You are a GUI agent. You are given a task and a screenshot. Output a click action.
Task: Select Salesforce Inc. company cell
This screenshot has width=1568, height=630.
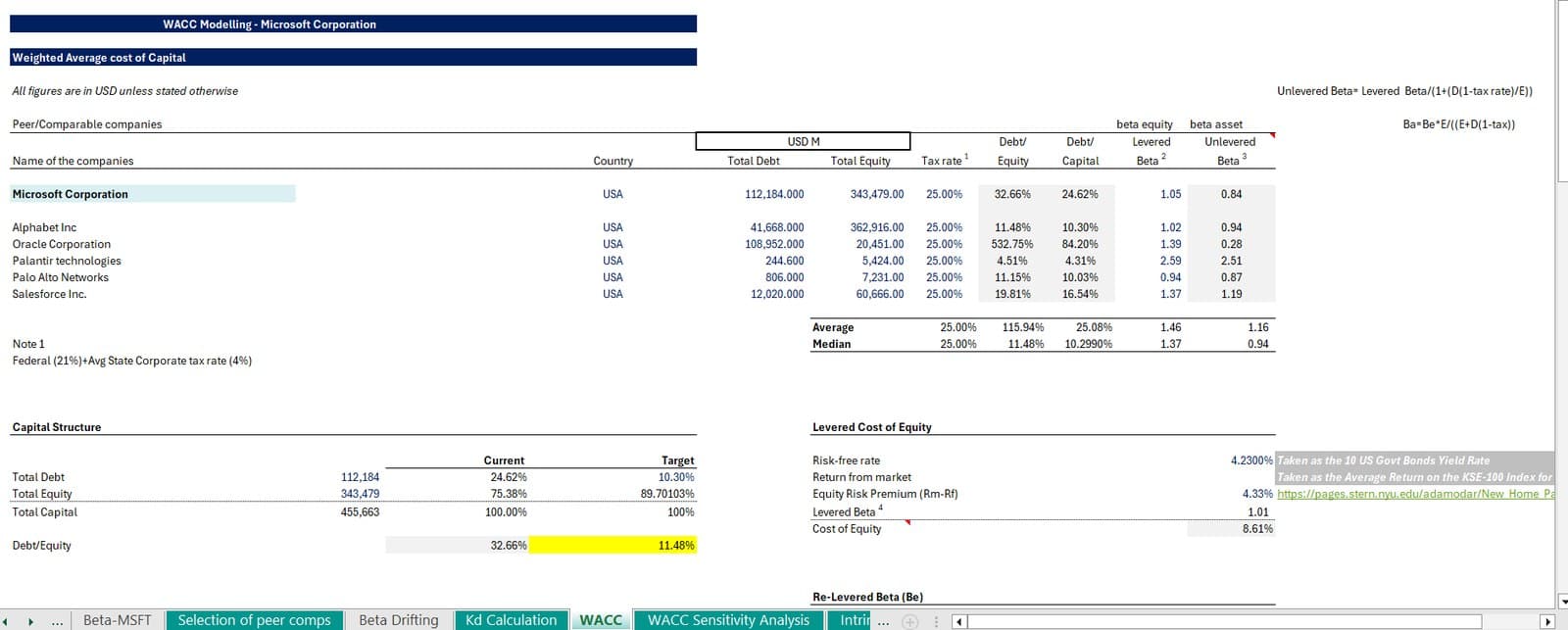tap(49, 294)
